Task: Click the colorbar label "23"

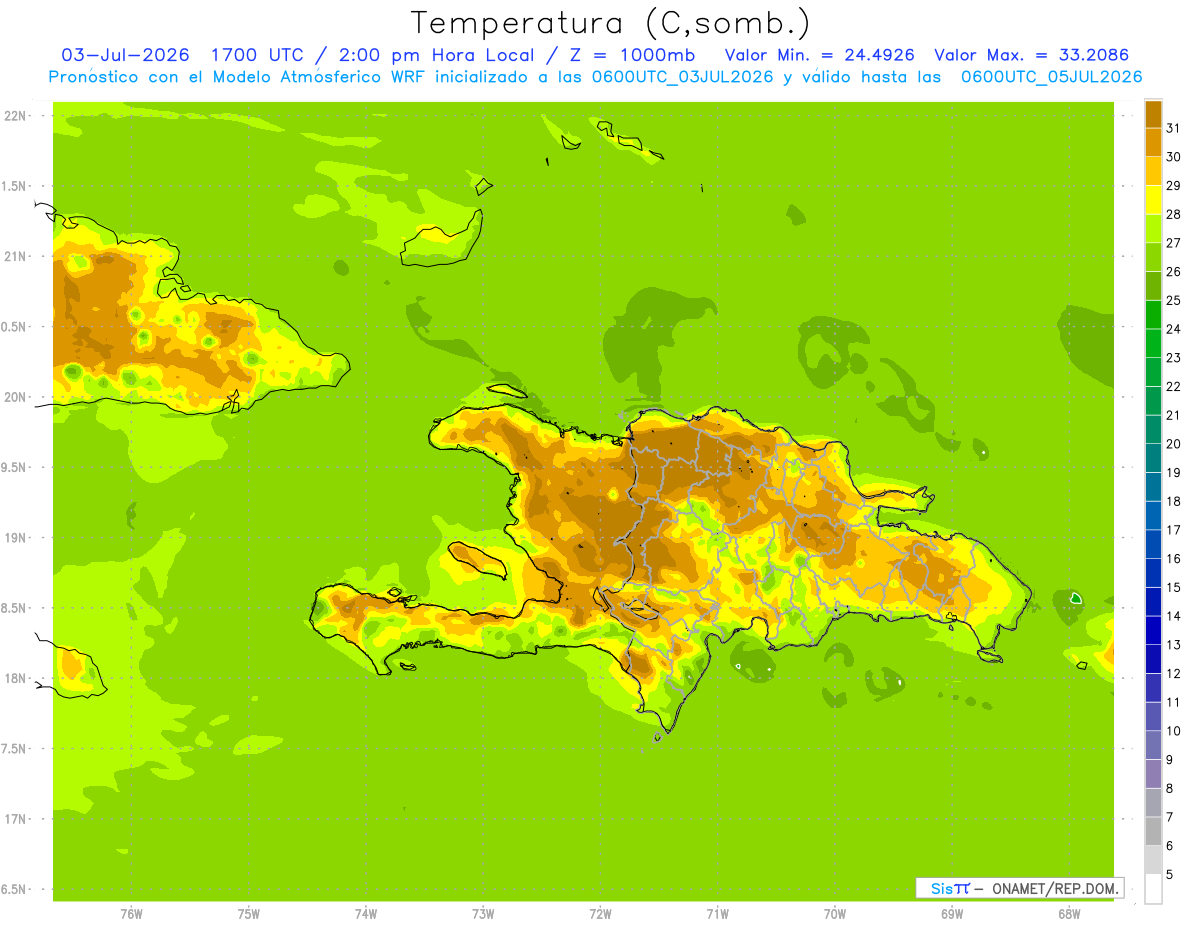Action: 1173,358
